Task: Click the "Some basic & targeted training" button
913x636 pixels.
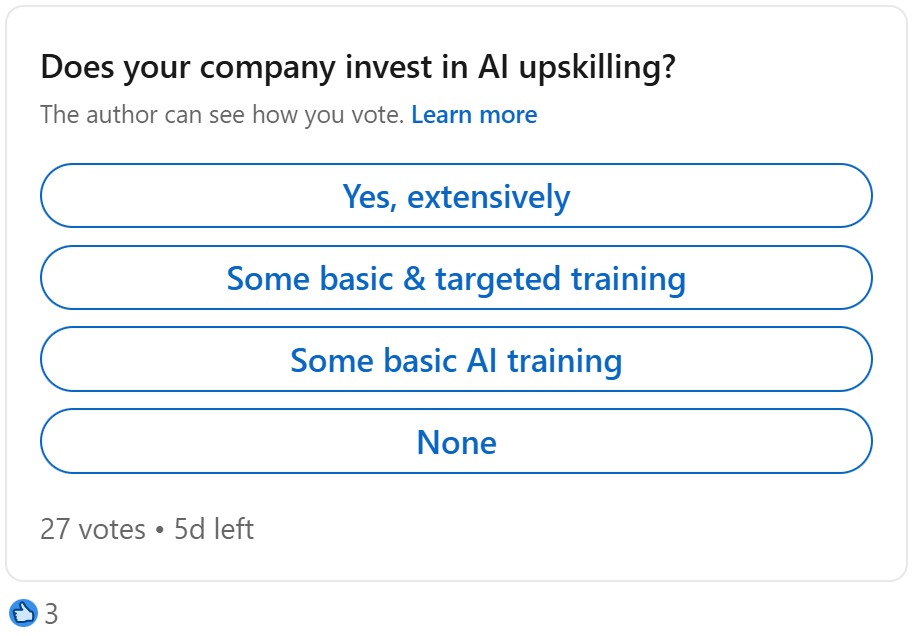Action: click(456, 278)
